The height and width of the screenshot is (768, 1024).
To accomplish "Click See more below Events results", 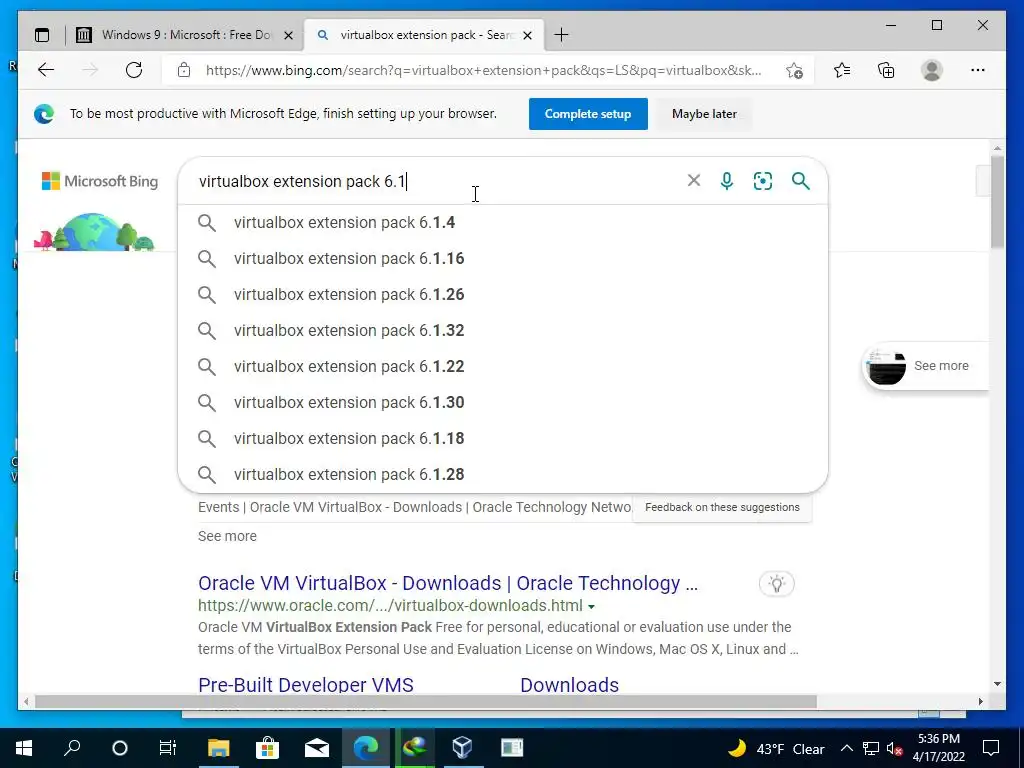I will click(227, 536).
